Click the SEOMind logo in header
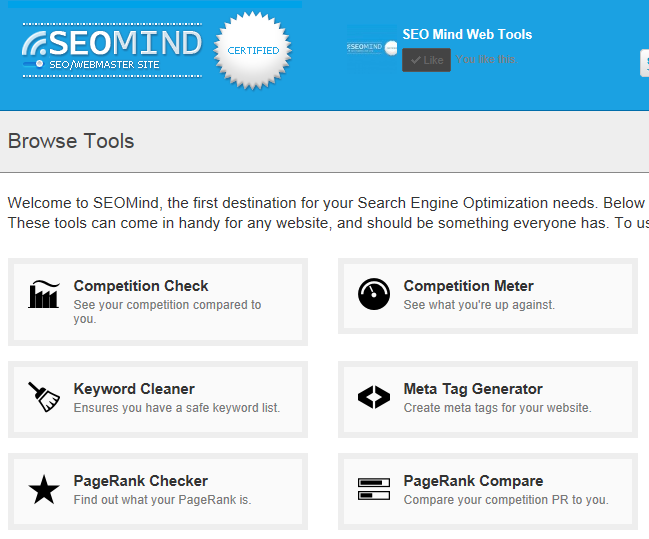 (111, 47)
